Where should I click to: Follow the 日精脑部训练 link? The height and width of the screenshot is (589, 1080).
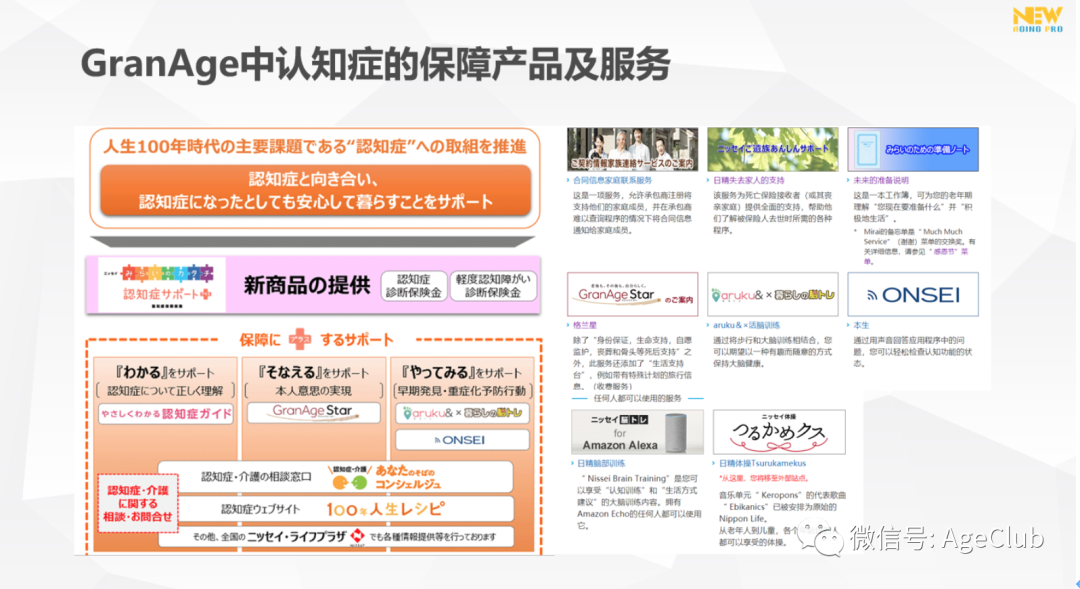pos(601,464)
